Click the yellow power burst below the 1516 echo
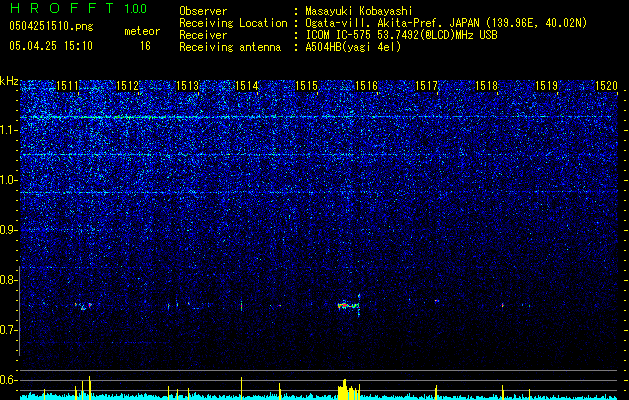Viewport: 629px width, 400px height. (348, 389)
